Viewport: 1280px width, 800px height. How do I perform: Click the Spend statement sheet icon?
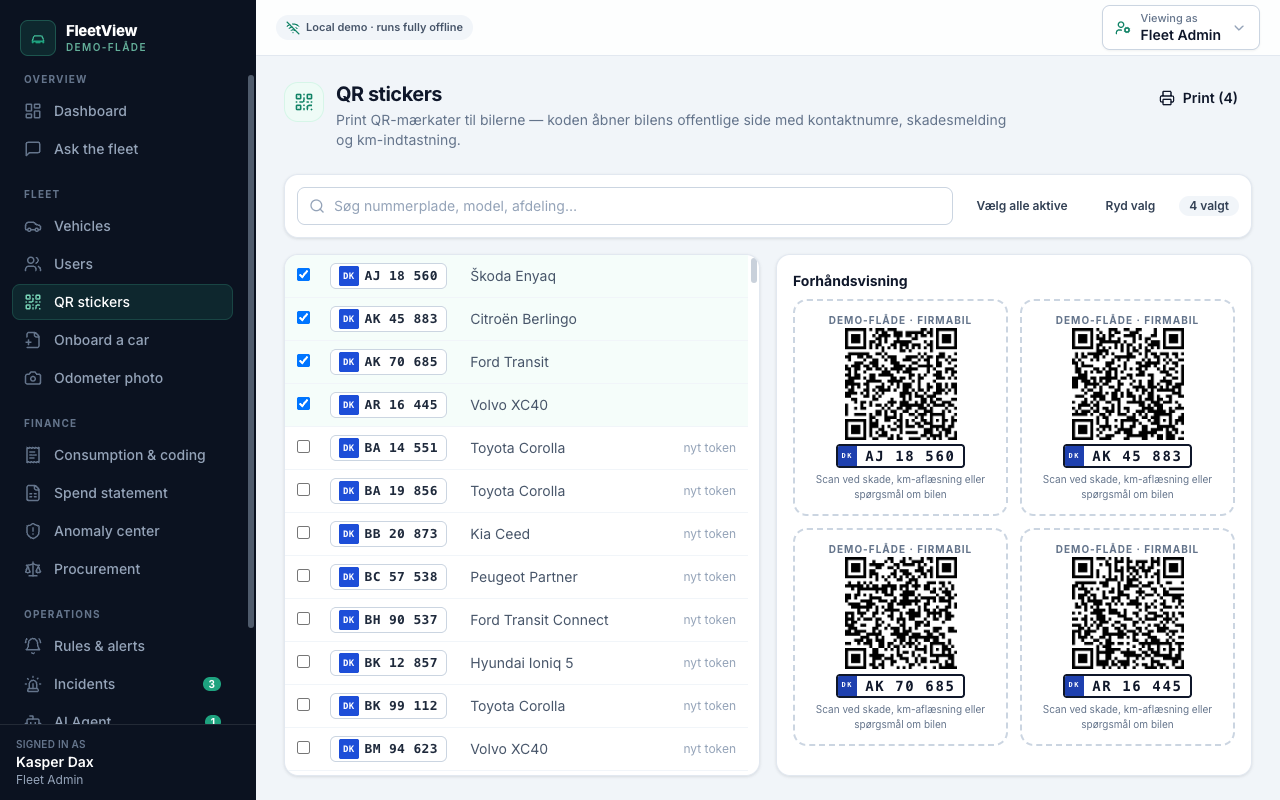click(33, 493)
